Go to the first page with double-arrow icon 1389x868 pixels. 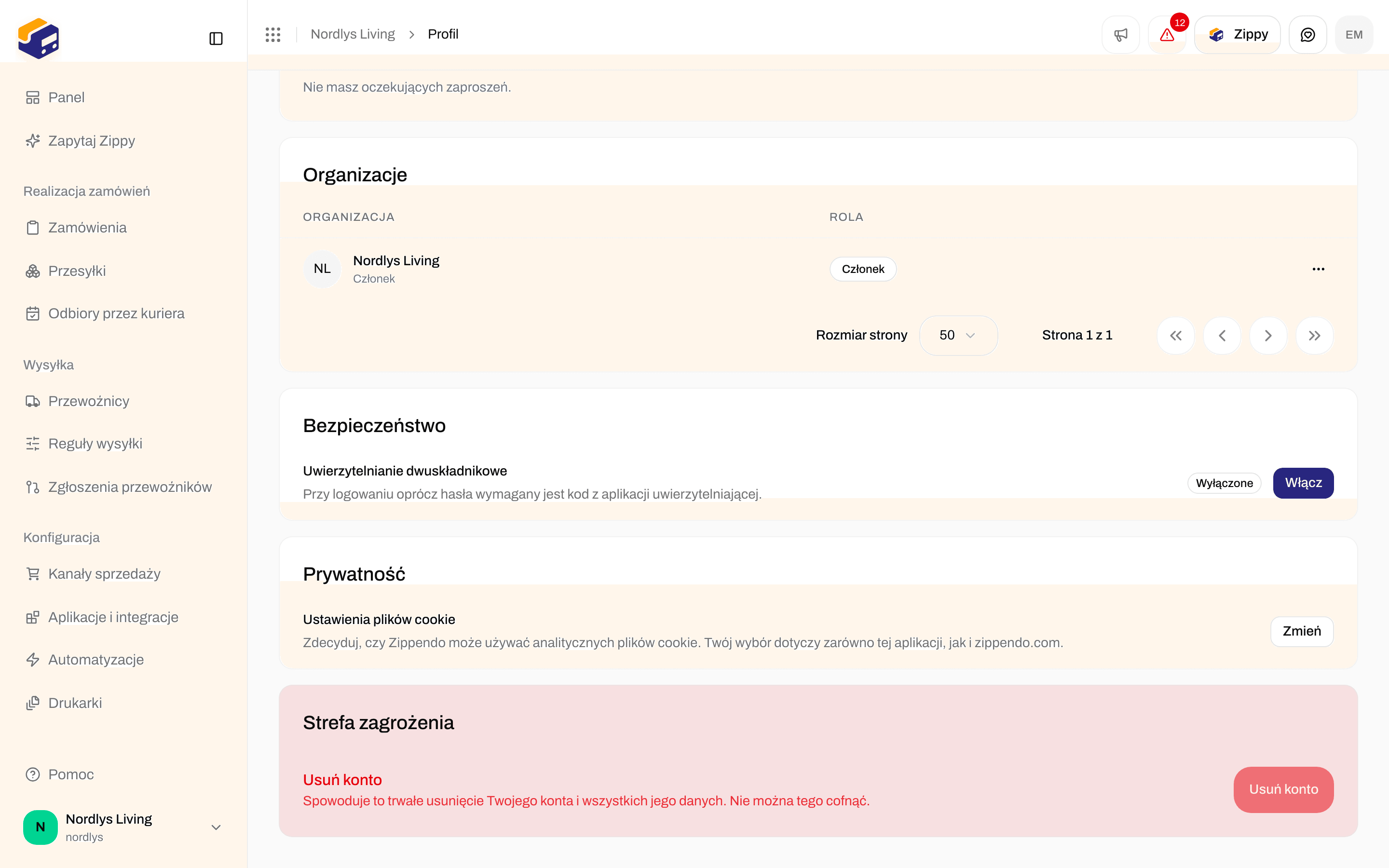(x=1175, y=335)
